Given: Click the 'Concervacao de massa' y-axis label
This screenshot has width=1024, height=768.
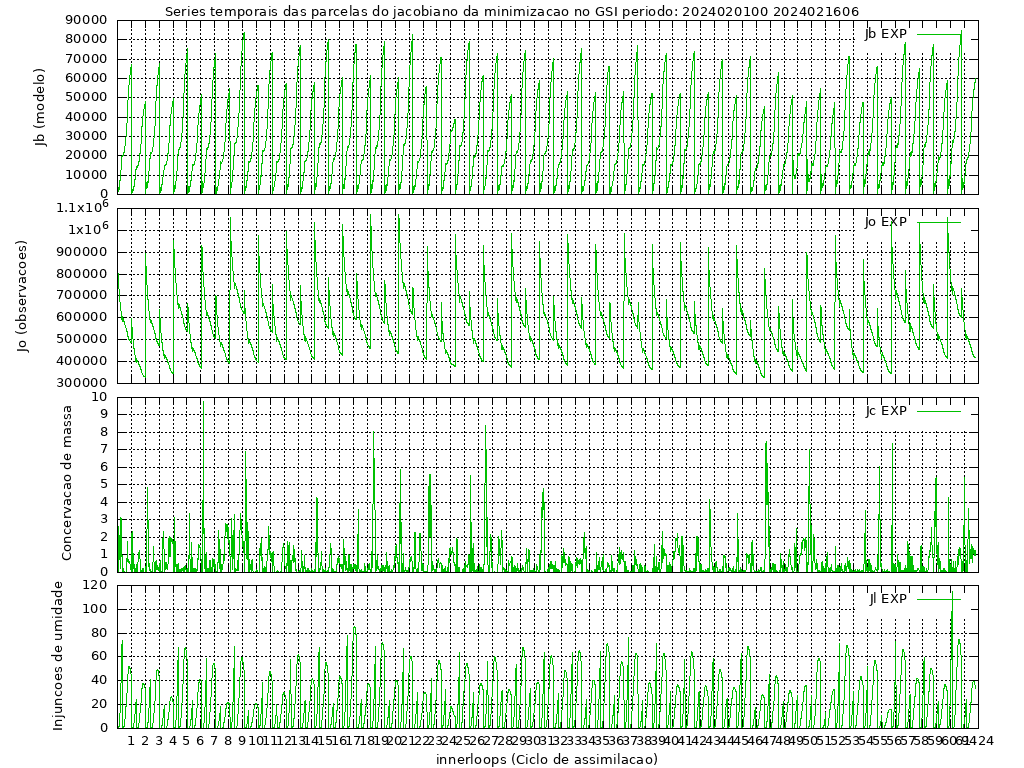Looking at the screenshot, I should 67,483.
